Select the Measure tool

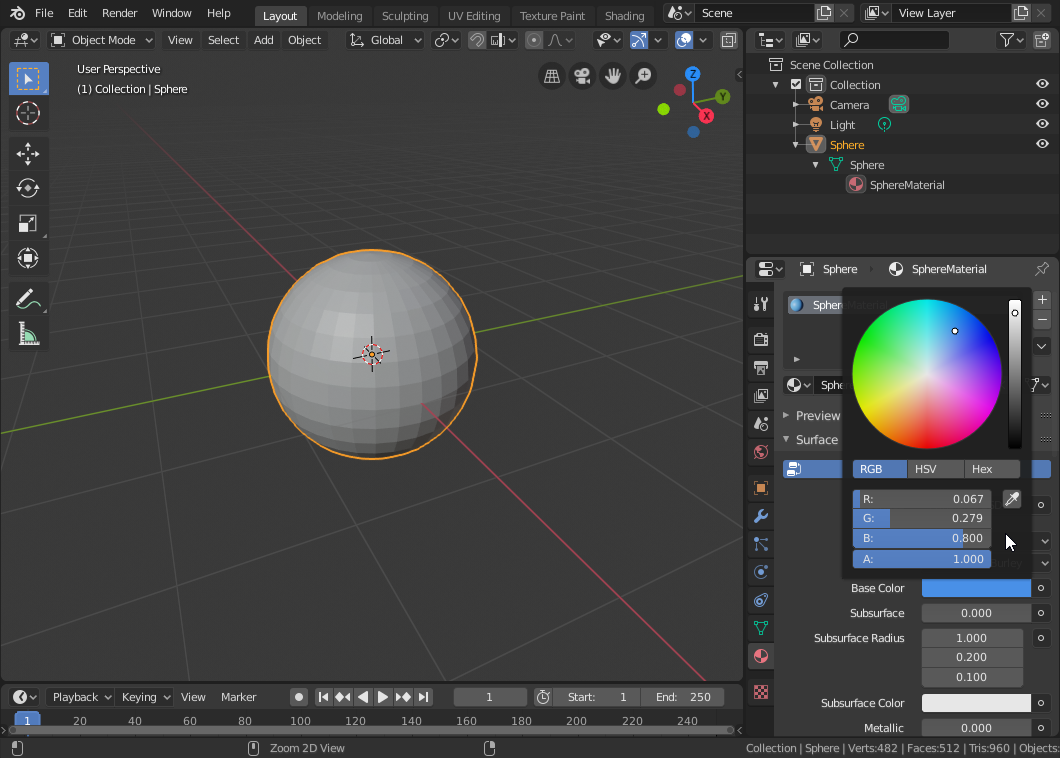click(28, 334)
